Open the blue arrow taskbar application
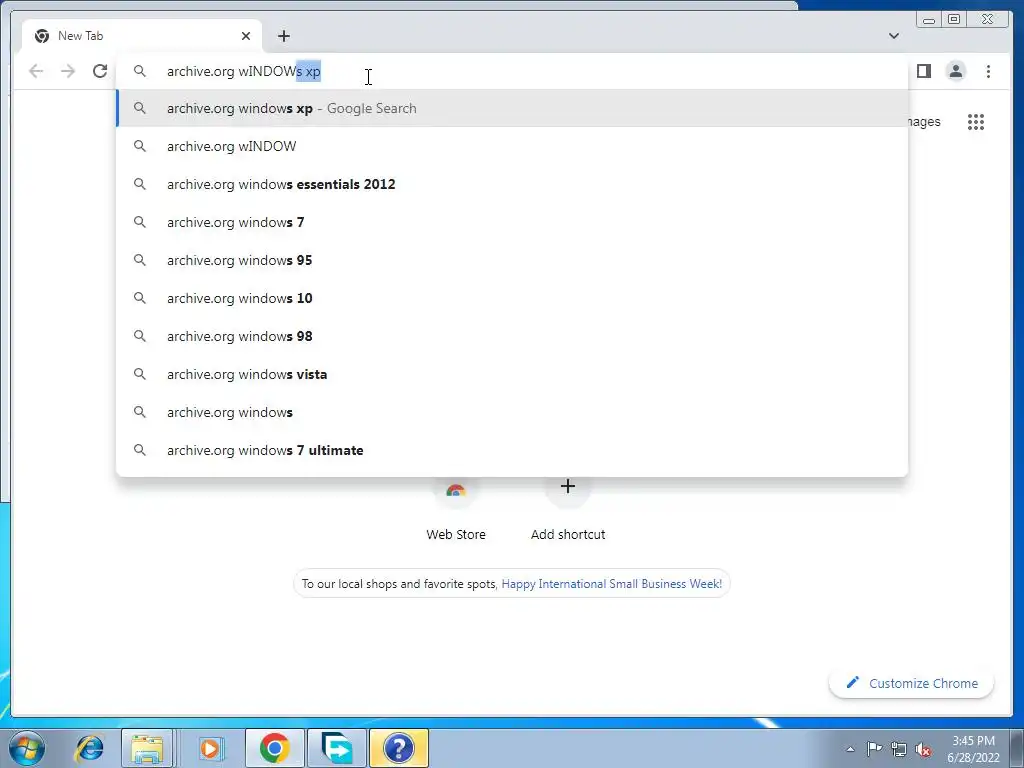 337,748
